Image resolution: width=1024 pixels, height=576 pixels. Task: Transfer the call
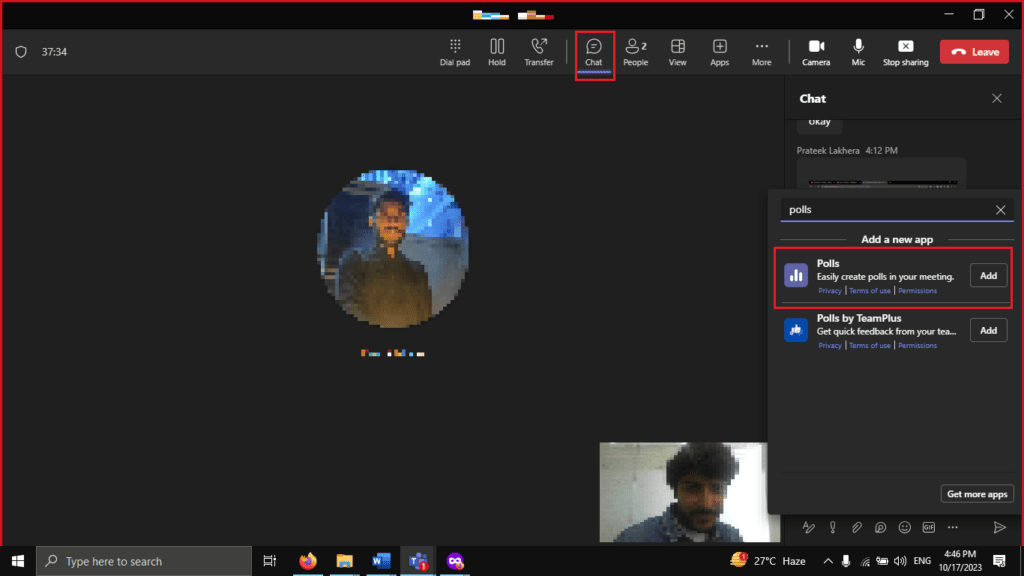(539, 51)
